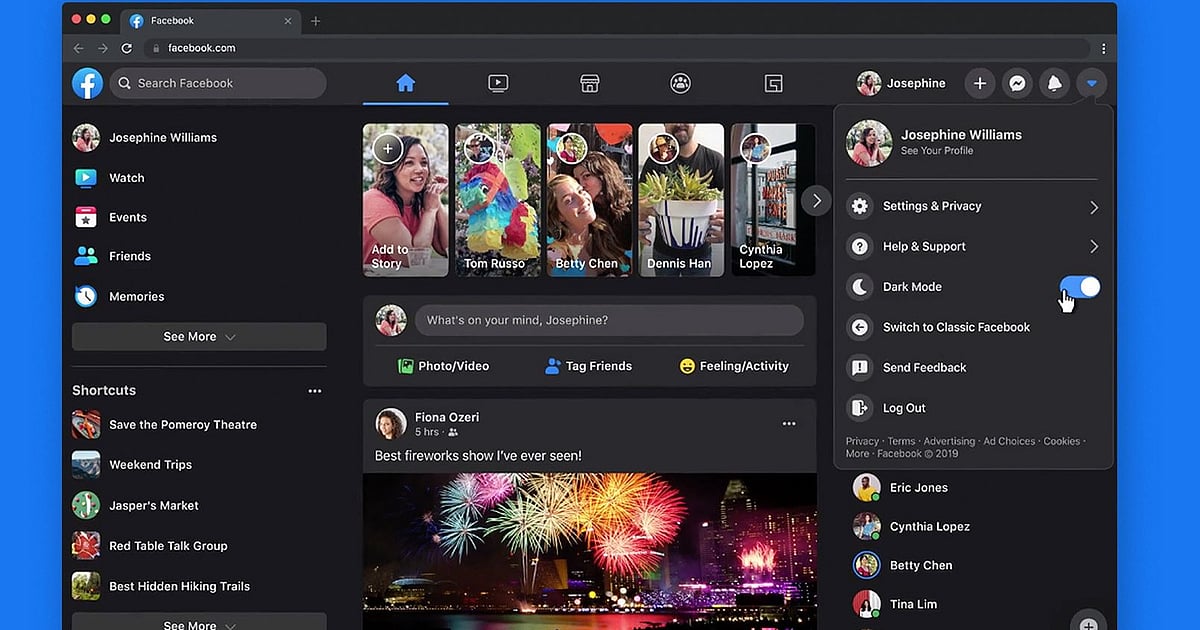
Task: Check notifications via the bell icon
Action: [x=1054, y=83]
